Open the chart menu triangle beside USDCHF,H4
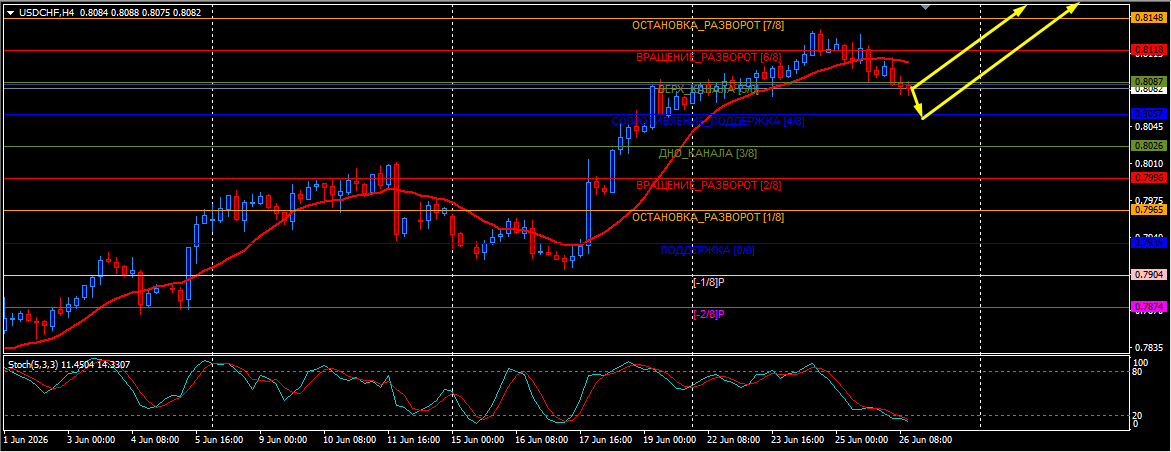 [x=10, y=13]
